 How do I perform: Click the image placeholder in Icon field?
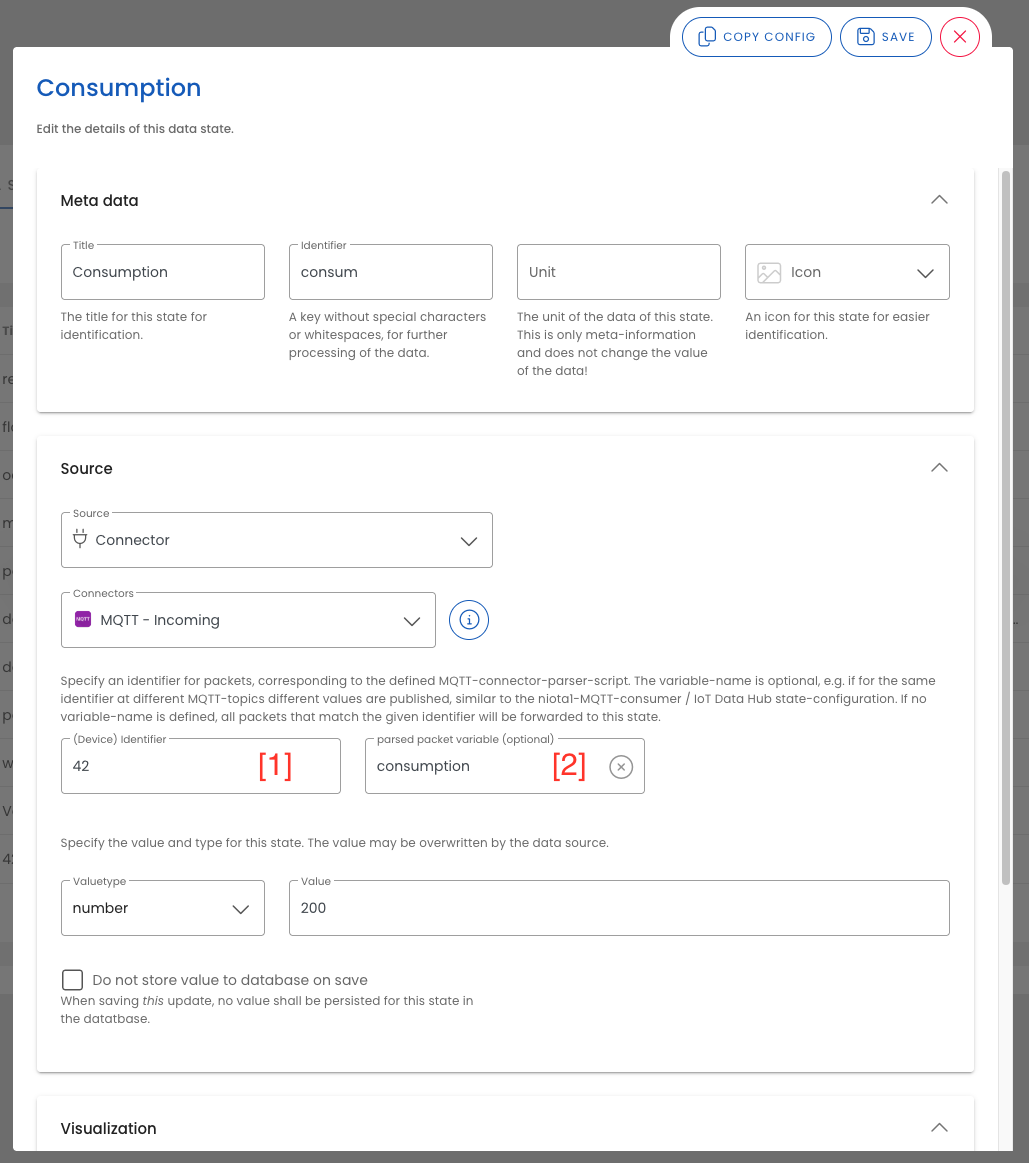coord(769,273)
